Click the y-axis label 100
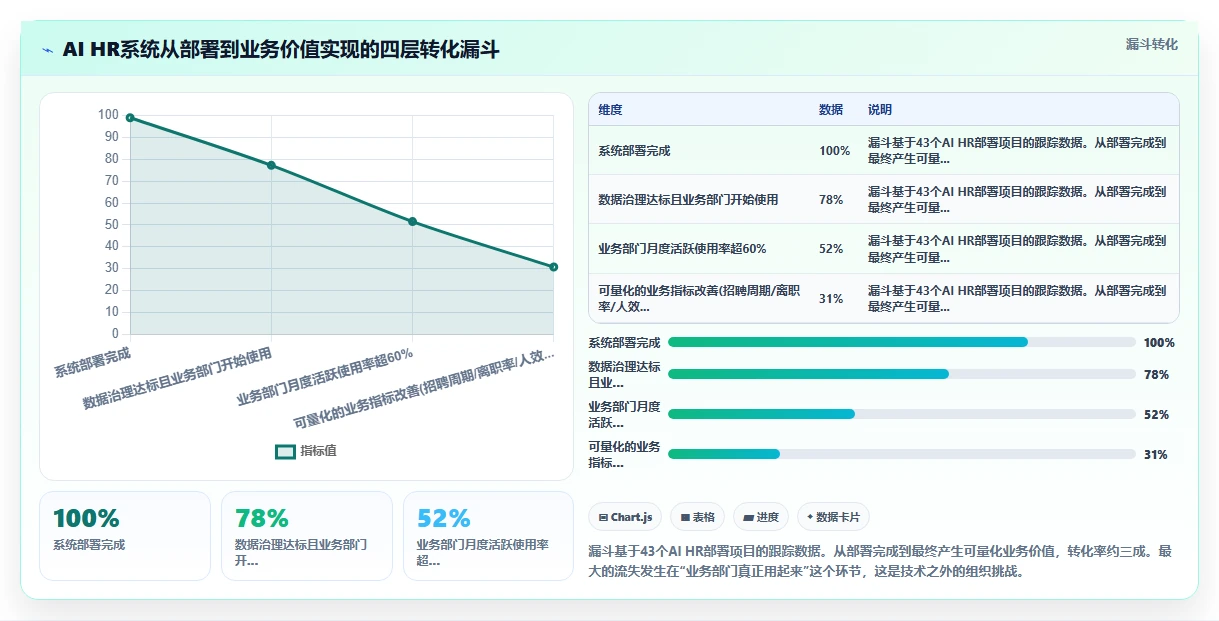 [x=108, y=115]
